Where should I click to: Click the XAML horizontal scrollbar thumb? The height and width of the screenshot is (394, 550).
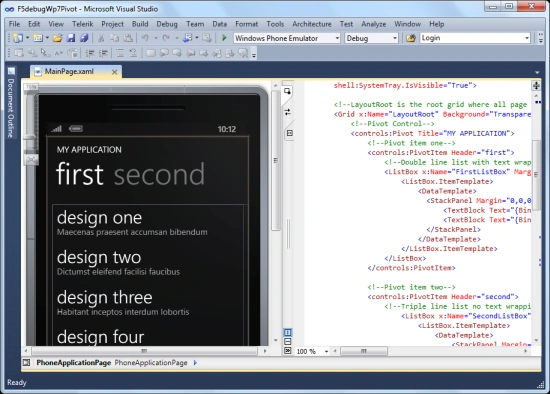(x=364, y=351)
